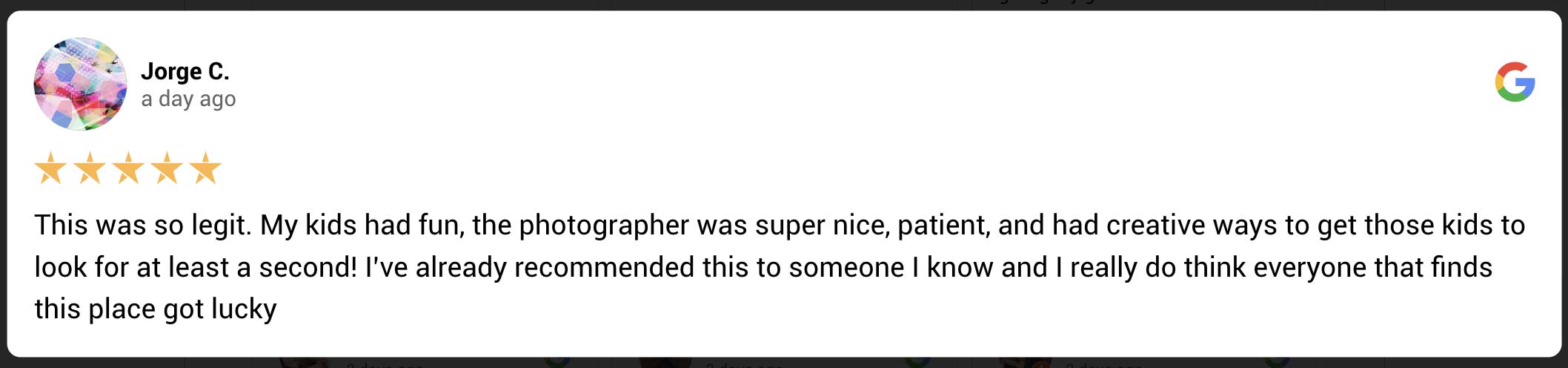Click the Google logo icon
This screenshot has height=368, width=1568.
[x=1515, y=82]
